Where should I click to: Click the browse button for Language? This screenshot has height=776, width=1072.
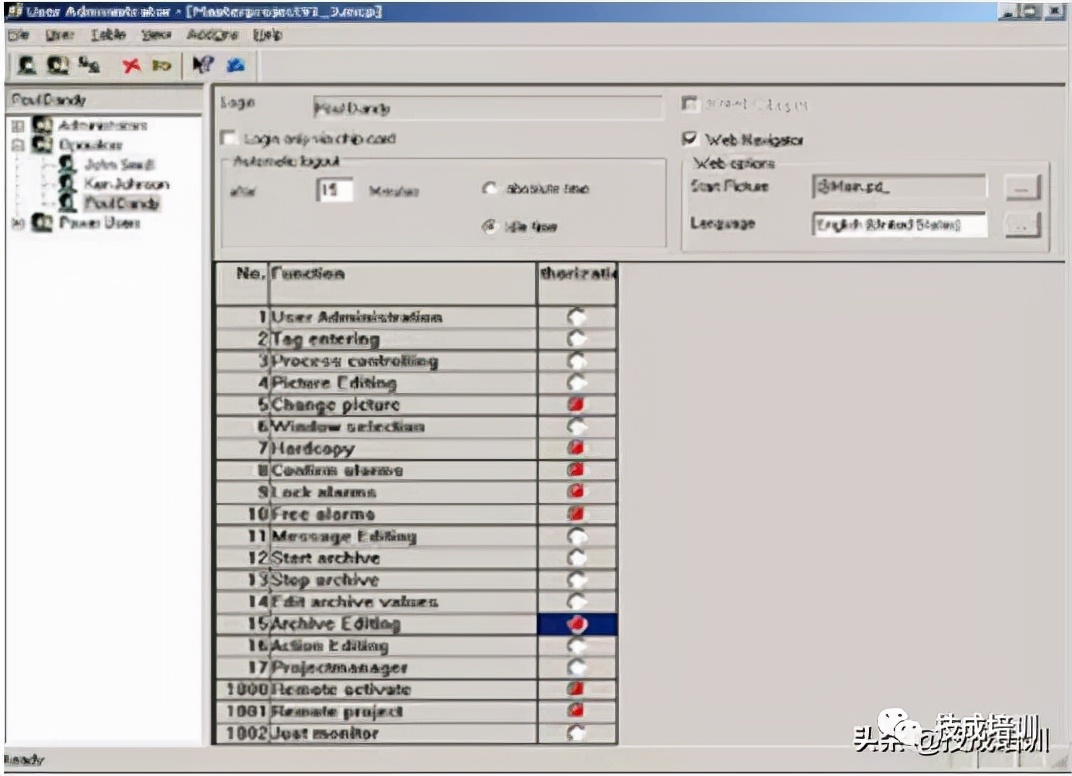point(1023,225)
